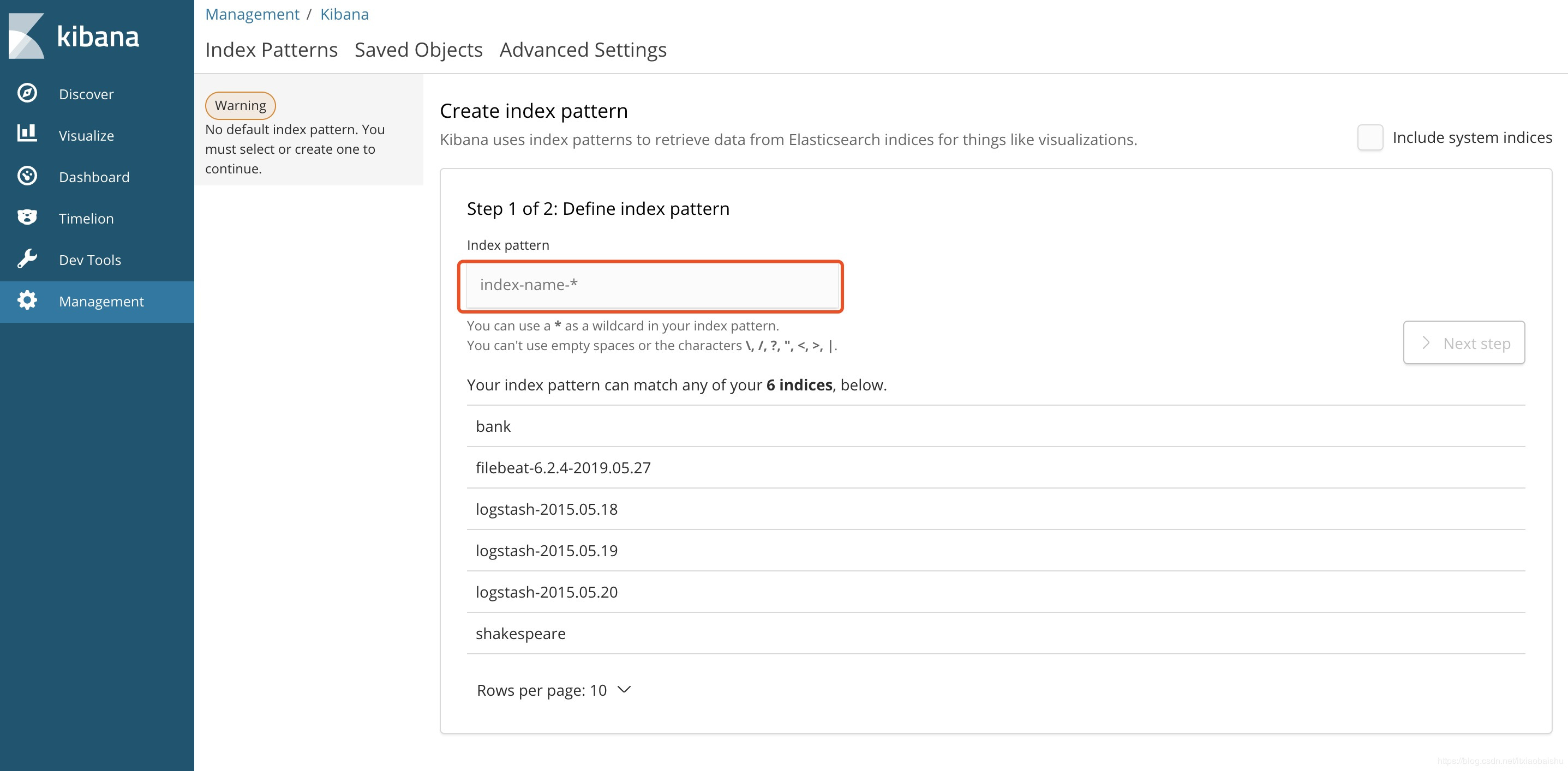The height and width of the screenshot is (771, 1568).
Task: Switch to the Saved Objects tab
Action: (x=418, y=50)
